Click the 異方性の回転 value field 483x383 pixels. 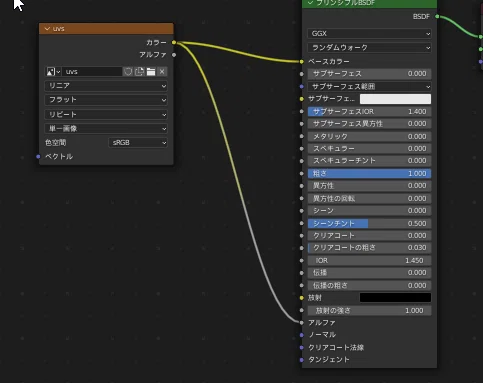pyautogui.click(x=369, y=198)
